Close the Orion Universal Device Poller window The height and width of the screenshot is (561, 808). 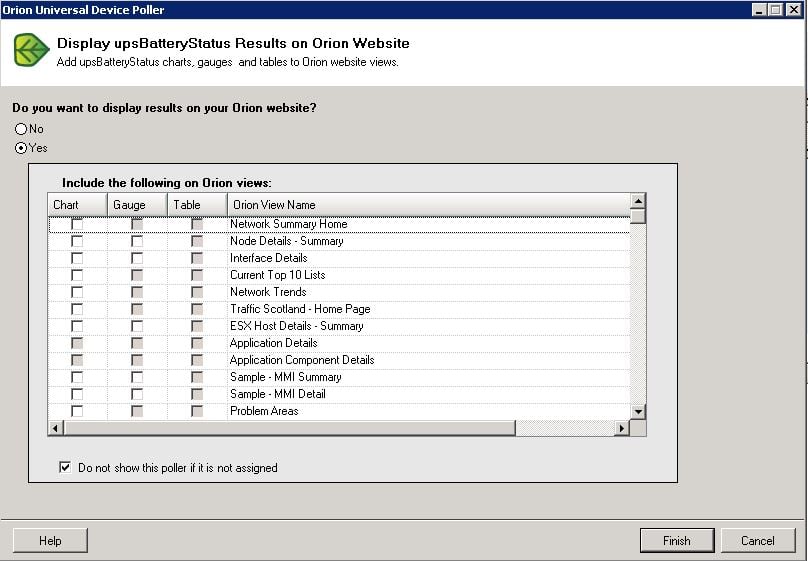(x=794, y=9)
